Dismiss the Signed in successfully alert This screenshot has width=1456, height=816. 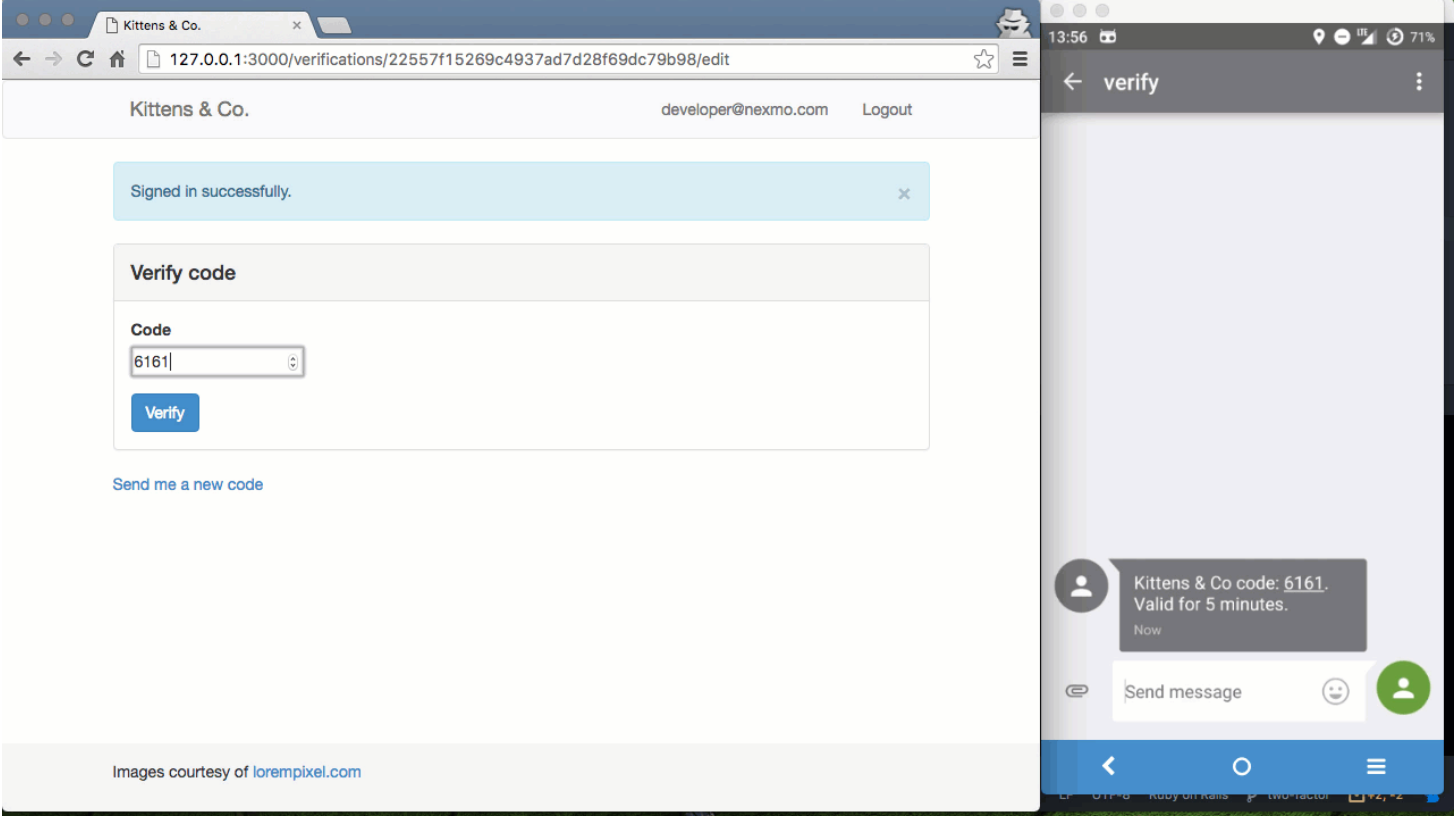click(x=904, y=193)
